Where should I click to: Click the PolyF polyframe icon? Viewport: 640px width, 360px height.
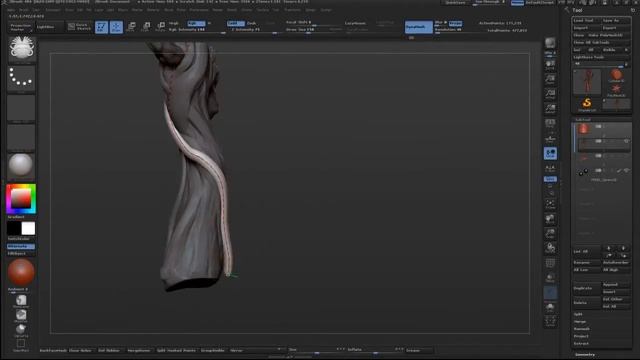coord(550,264)
